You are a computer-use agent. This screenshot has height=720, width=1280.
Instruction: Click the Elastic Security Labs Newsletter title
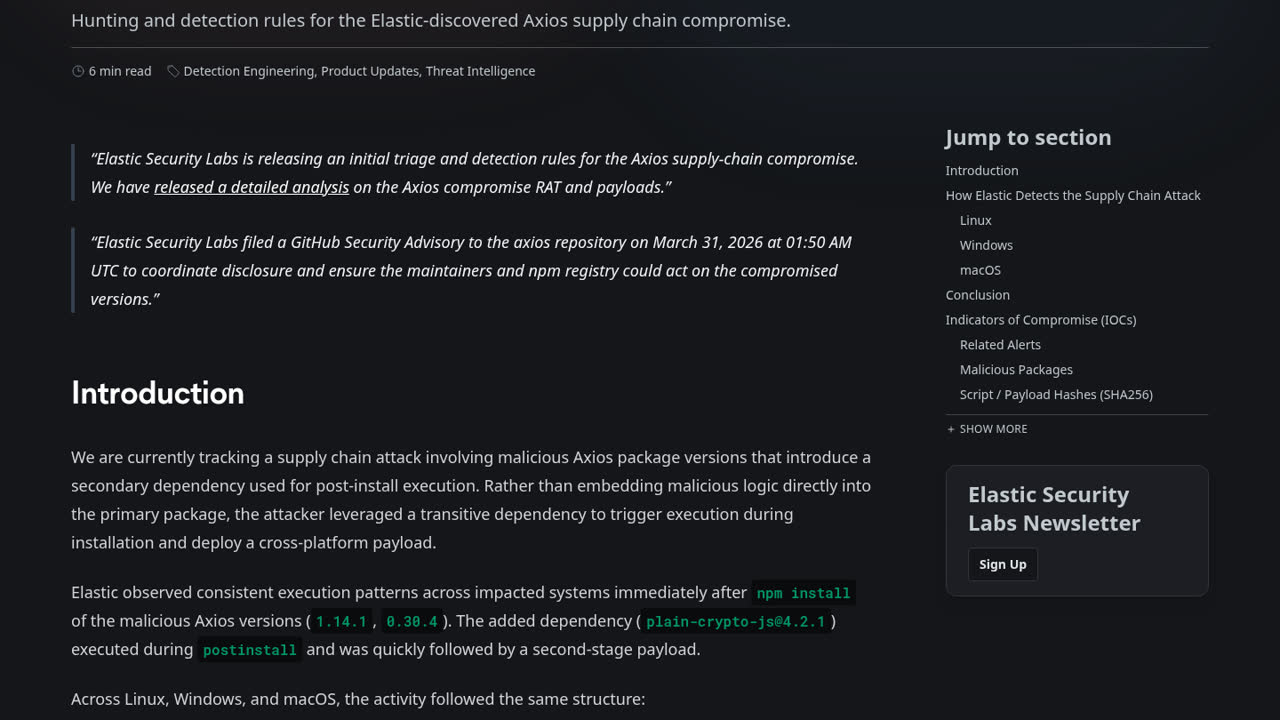pyautogui.click(x=1054, y=509)
